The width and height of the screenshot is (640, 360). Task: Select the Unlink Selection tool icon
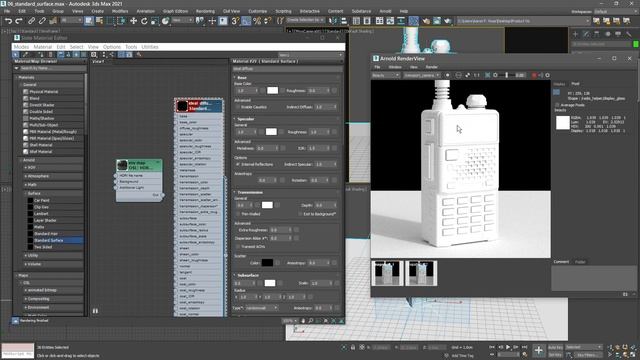click(42, 21)
